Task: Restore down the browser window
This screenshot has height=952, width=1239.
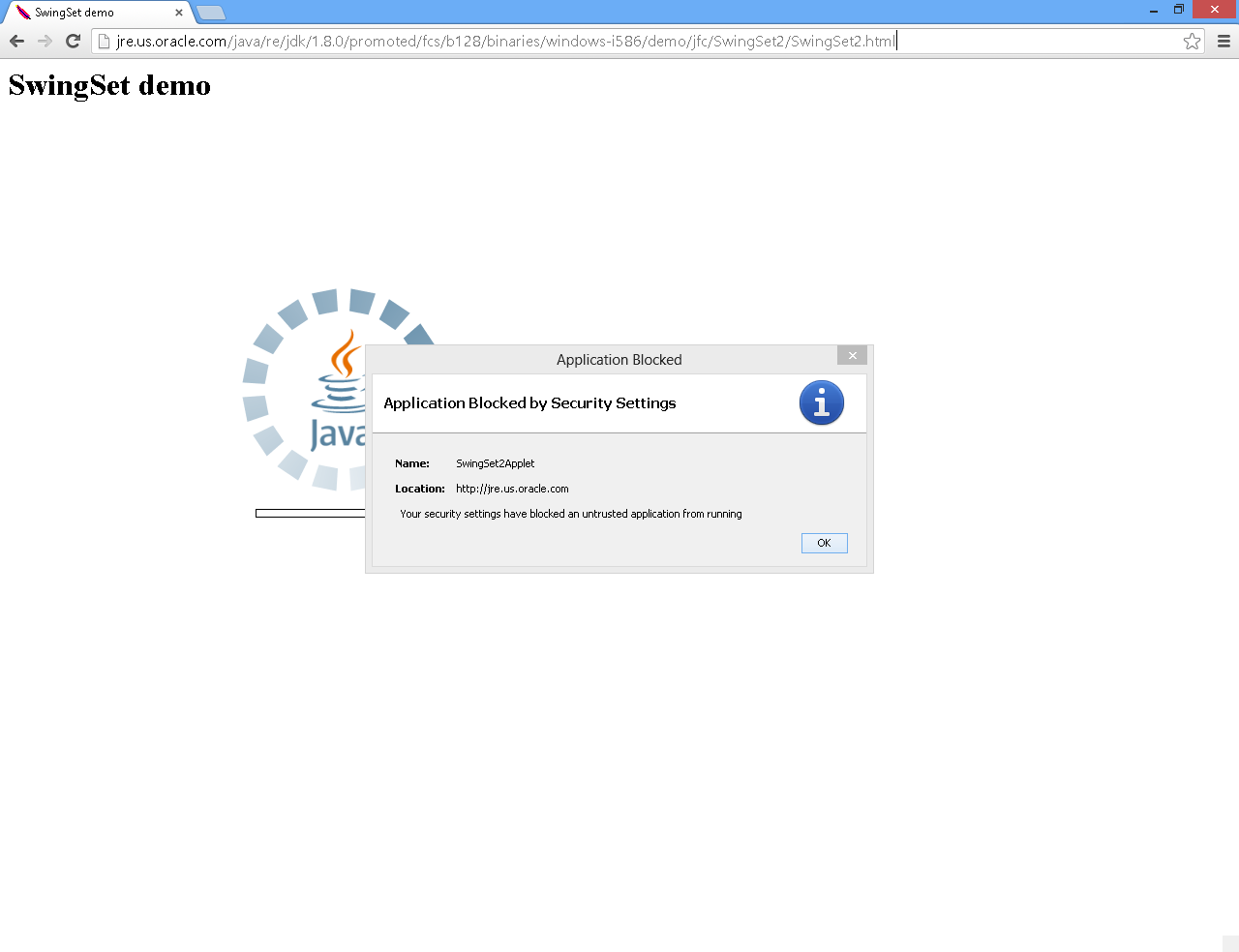Action: click(x=1179, y=10)
